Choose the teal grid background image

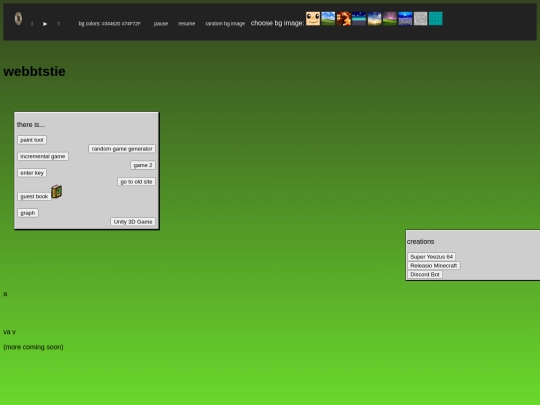[436, 19]
